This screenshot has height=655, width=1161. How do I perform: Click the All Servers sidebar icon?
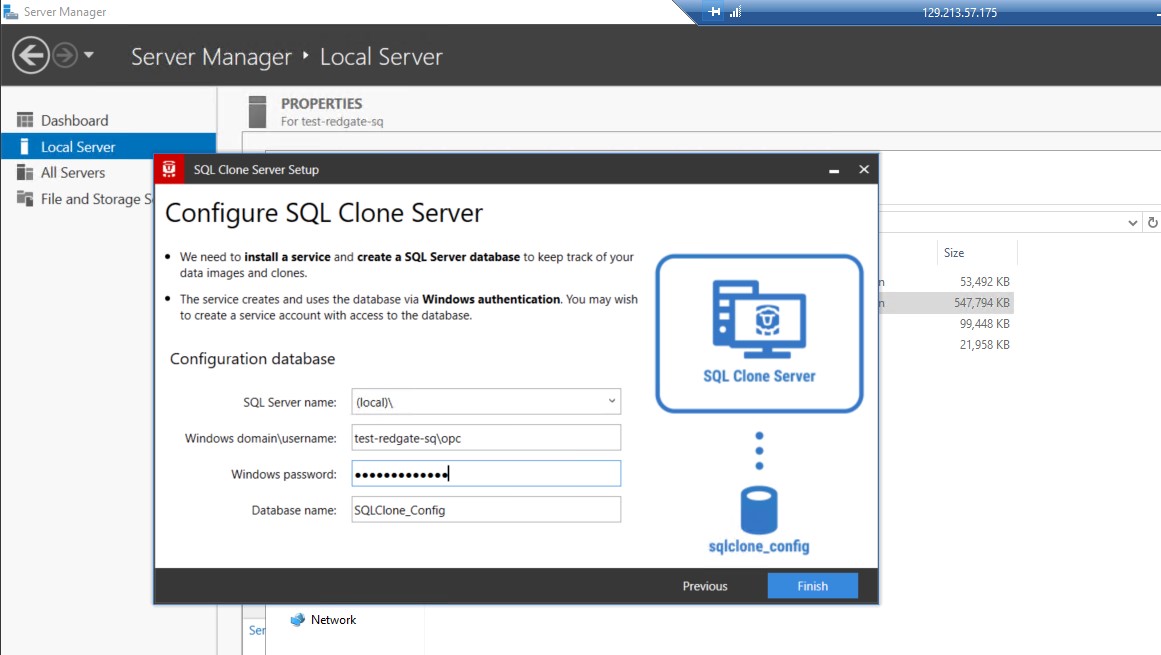[25, 172]
